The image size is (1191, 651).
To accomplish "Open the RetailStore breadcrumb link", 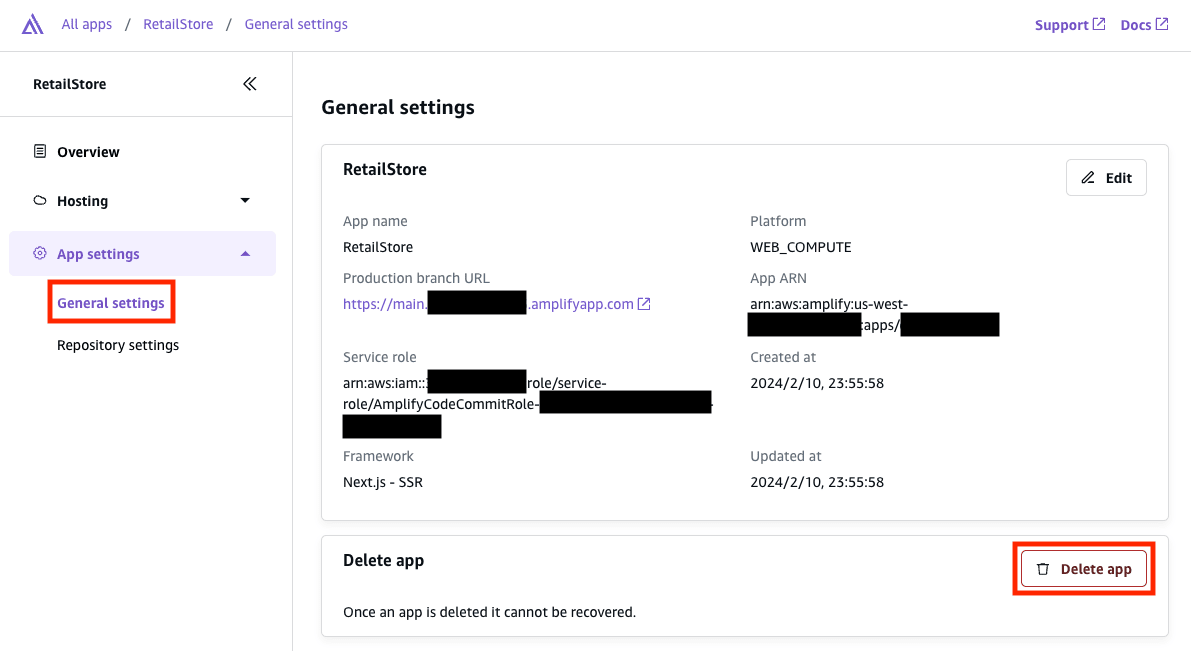I will (178, 24).
